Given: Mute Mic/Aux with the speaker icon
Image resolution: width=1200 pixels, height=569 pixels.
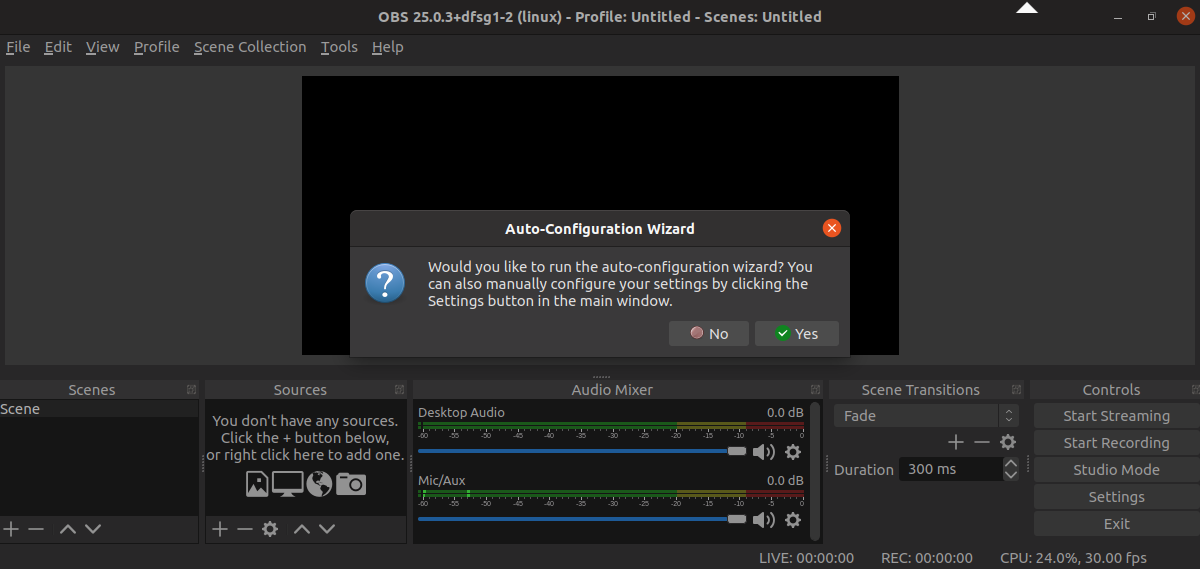Looking at the screenshot, I should click(x=764, y=520).
